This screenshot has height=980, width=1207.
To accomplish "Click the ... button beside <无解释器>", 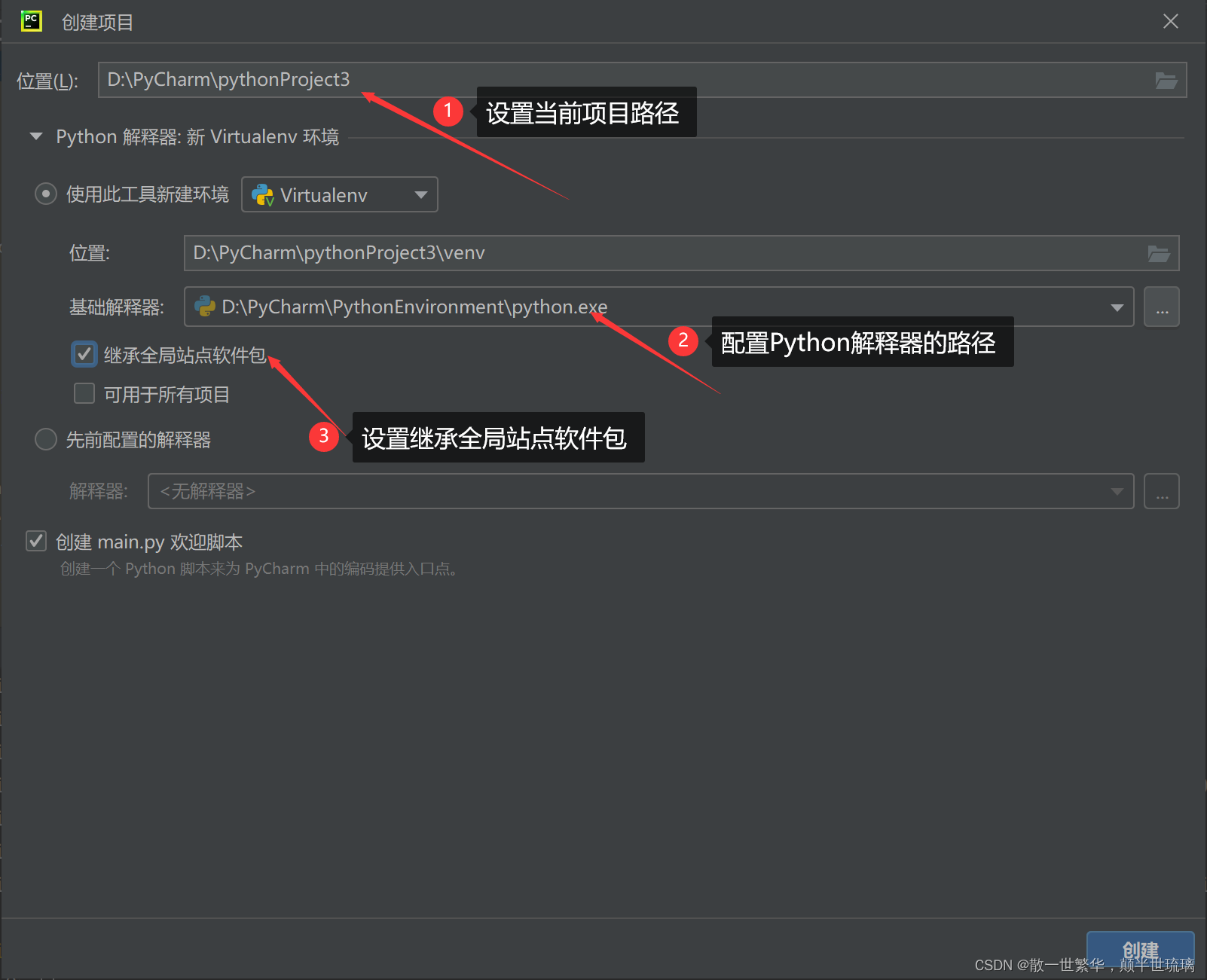I will click(1162, 491).
